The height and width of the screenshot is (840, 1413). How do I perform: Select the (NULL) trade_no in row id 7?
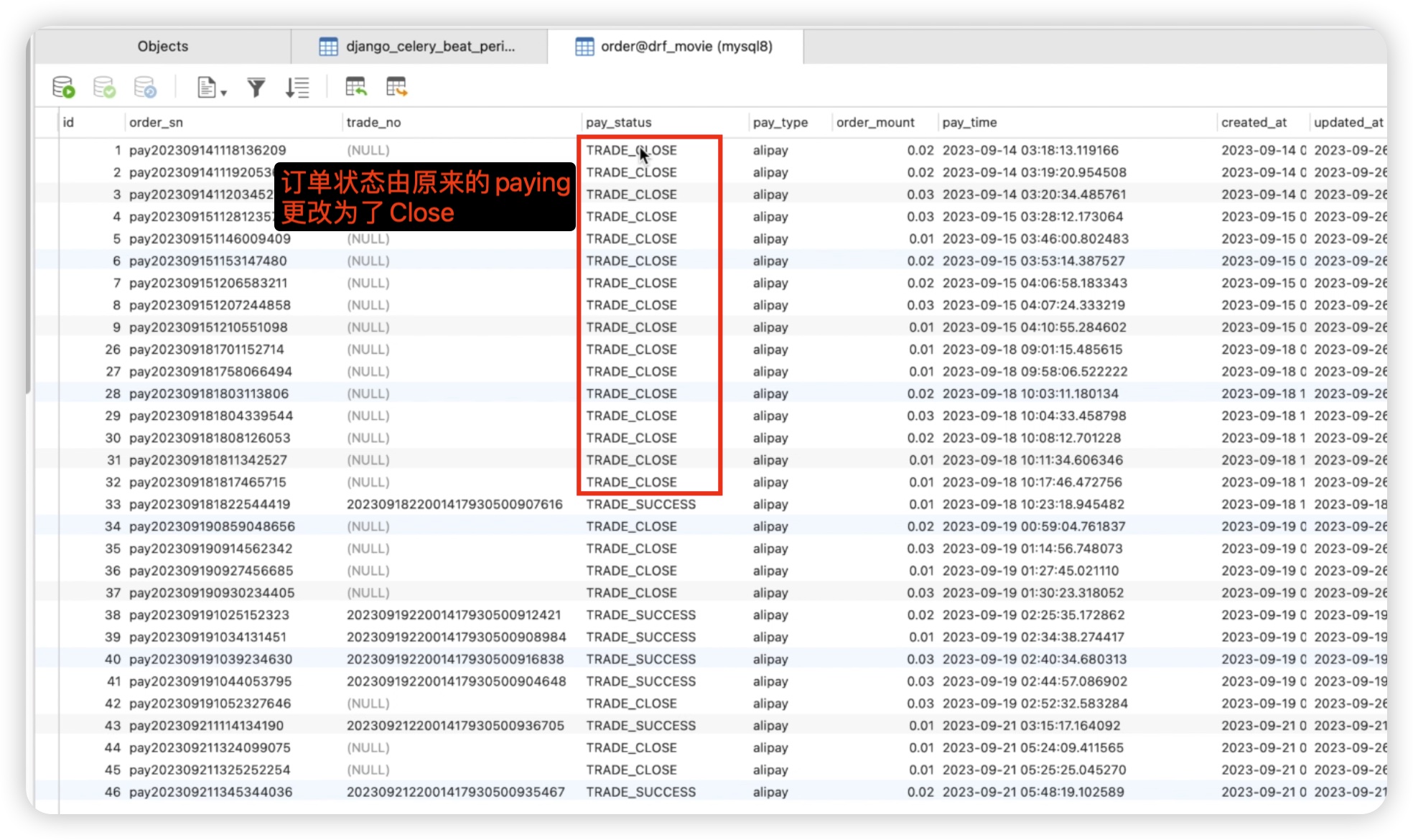coord(368,283)
